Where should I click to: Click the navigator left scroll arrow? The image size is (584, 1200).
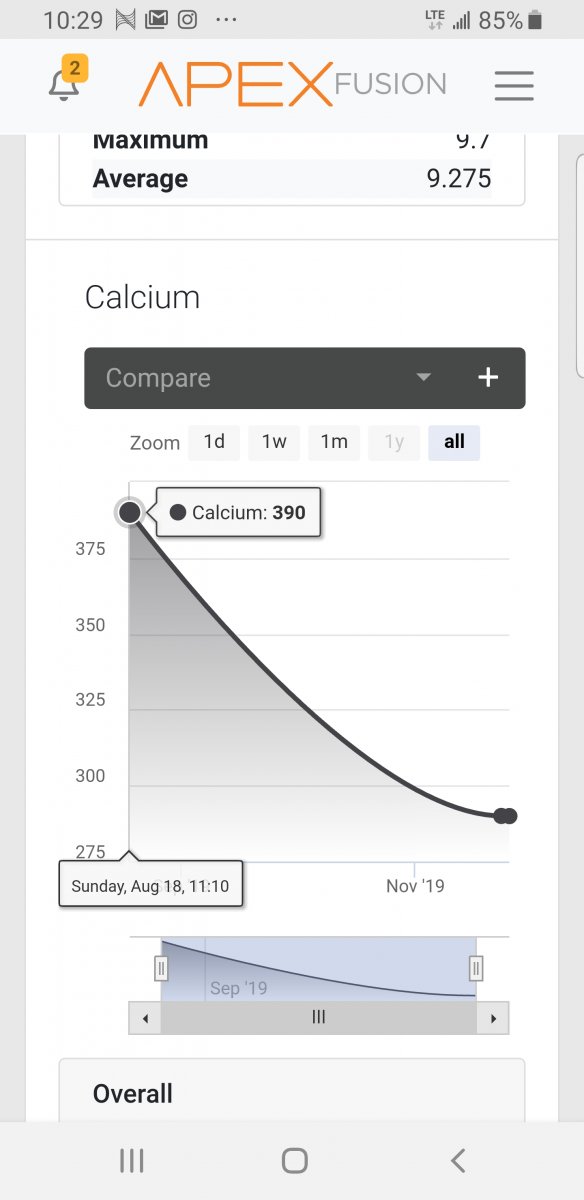pos(144,1018)
